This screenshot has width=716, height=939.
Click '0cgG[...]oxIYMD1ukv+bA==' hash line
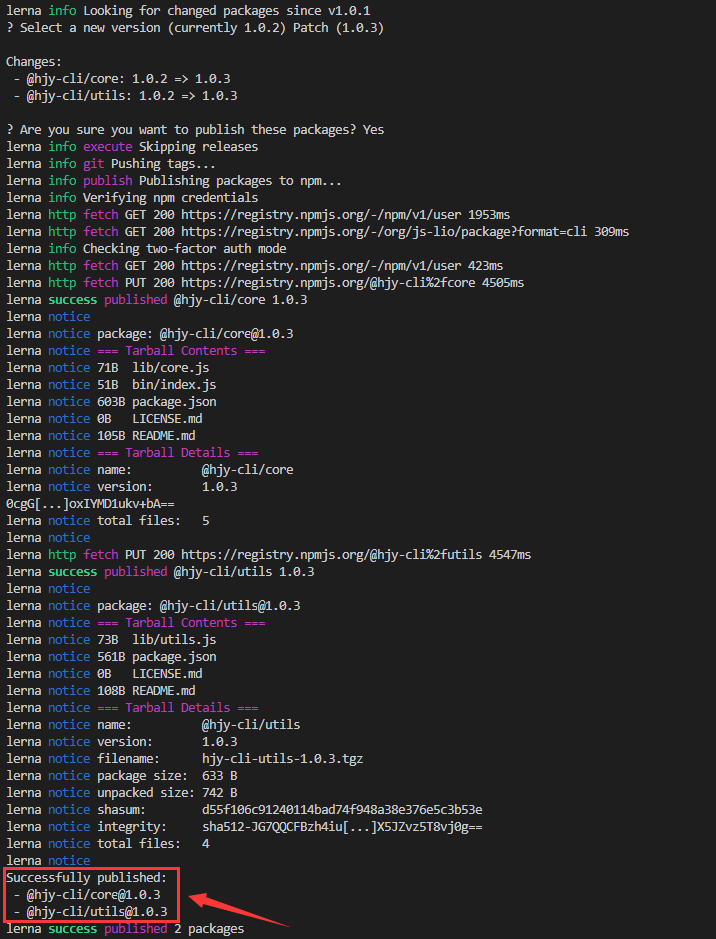click(x=90, y=504)
